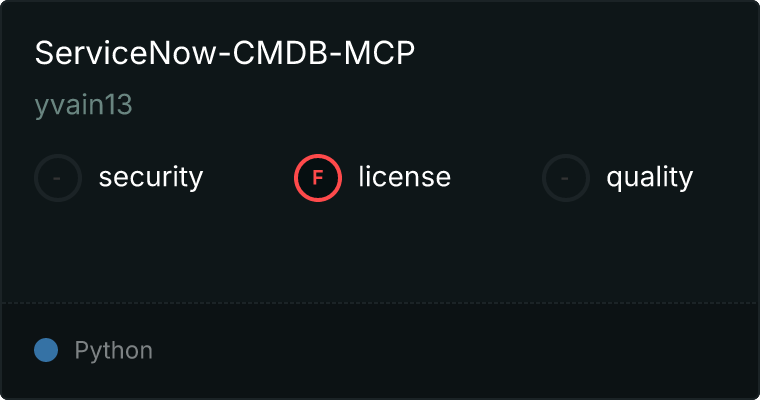Visit the yvain13 author profile
The width and height of the screenshot is (760, 400).
click(83, 105)
